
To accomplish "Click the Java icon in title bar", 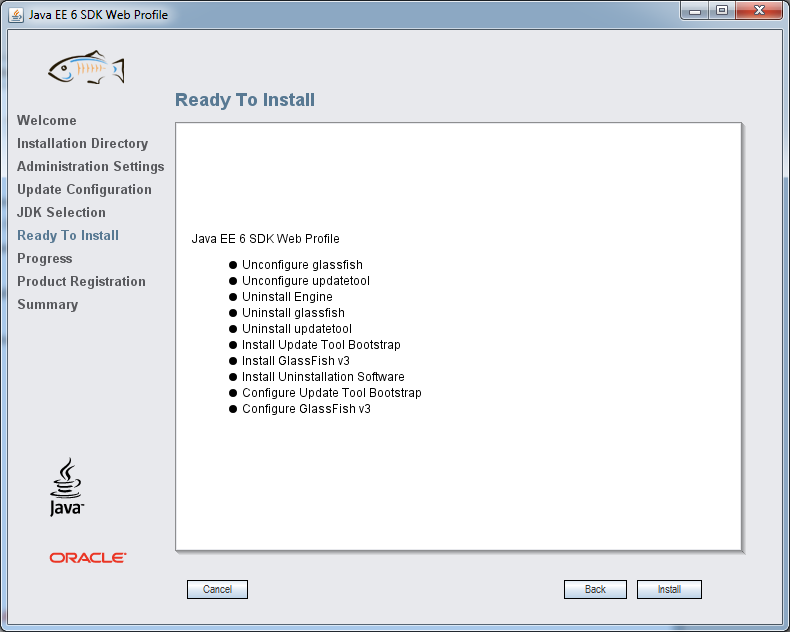I will tap(16, 15).
